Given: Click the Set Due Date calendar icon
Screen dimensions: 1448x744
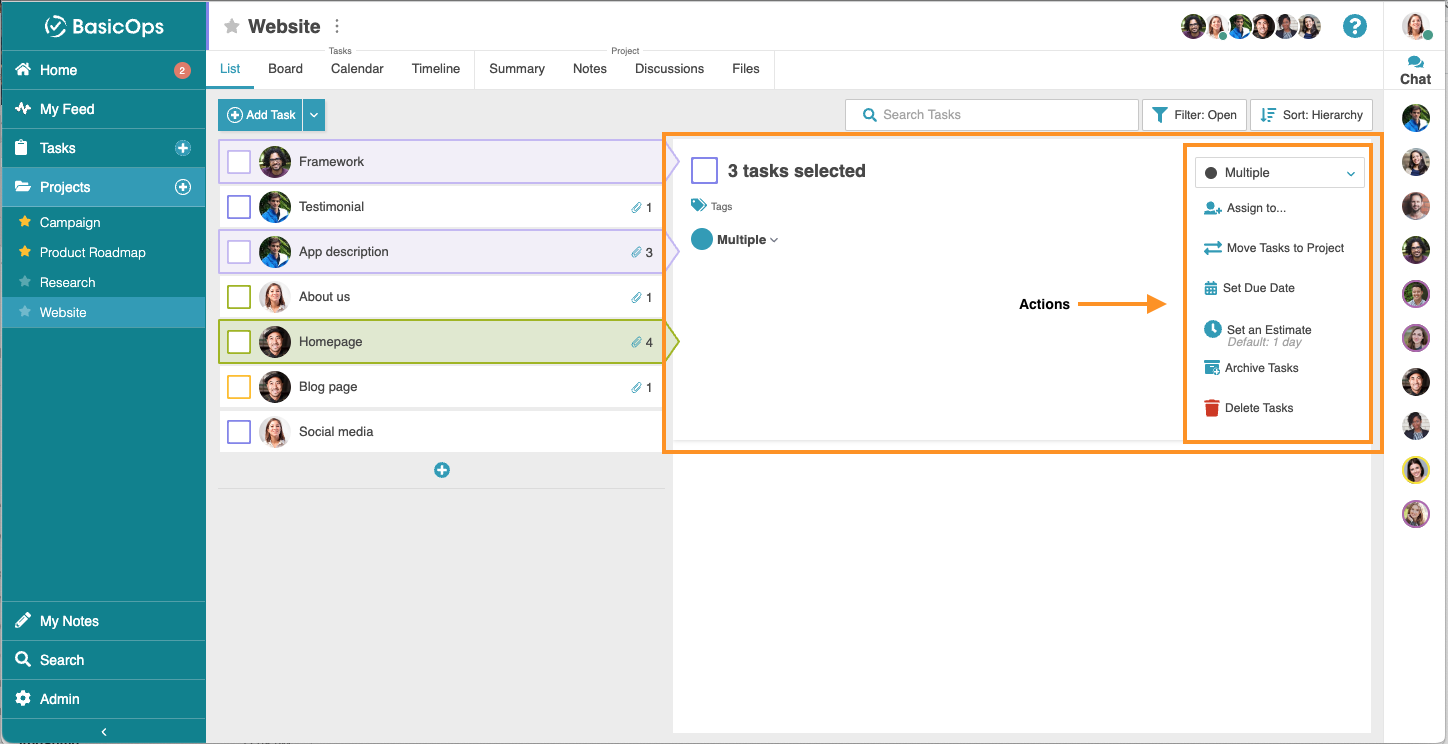Looking at the screenshot, I should tap(1212, 288).
